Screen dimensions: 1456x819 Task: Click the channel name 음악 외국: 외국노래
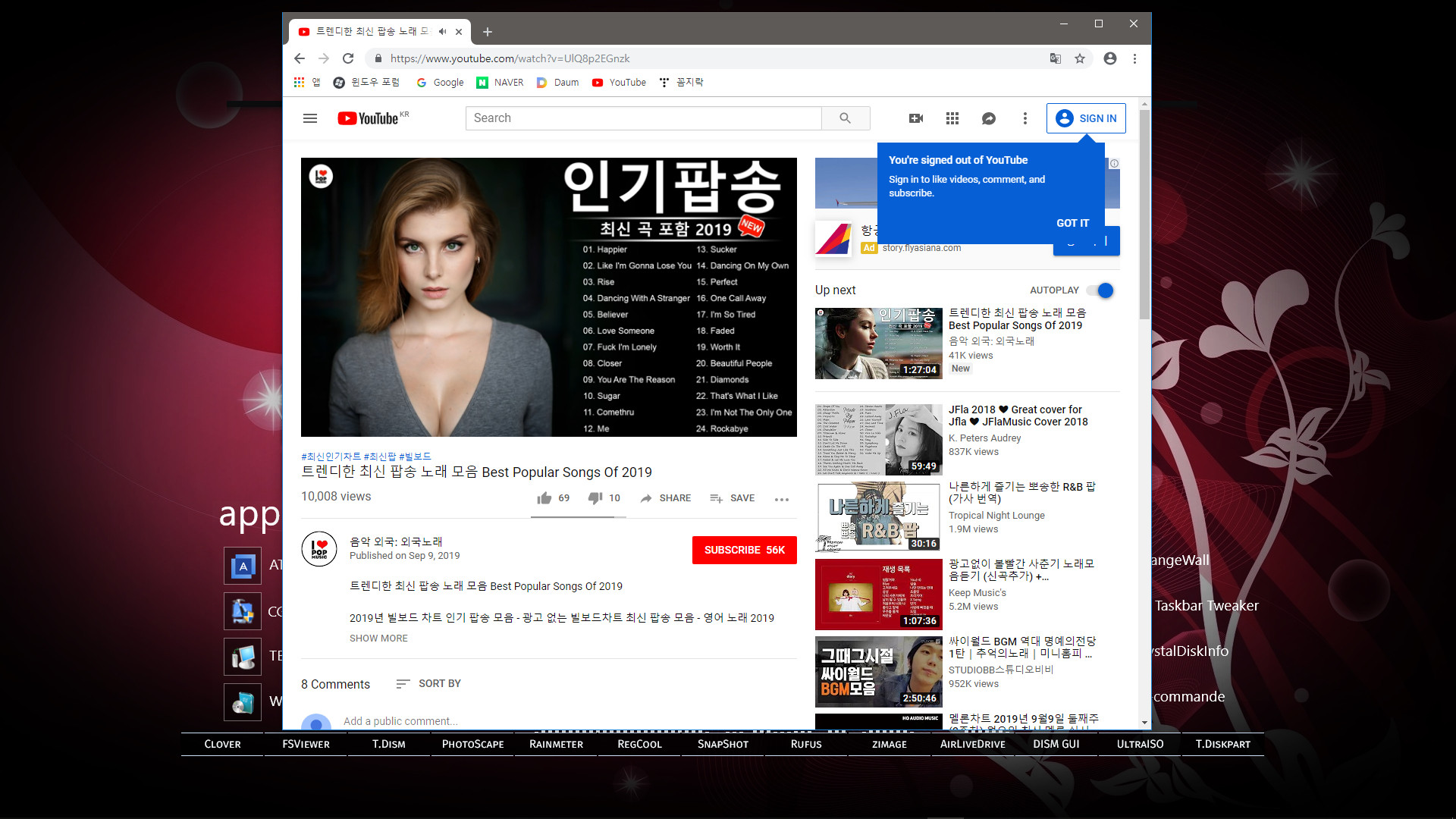point(396,542)
